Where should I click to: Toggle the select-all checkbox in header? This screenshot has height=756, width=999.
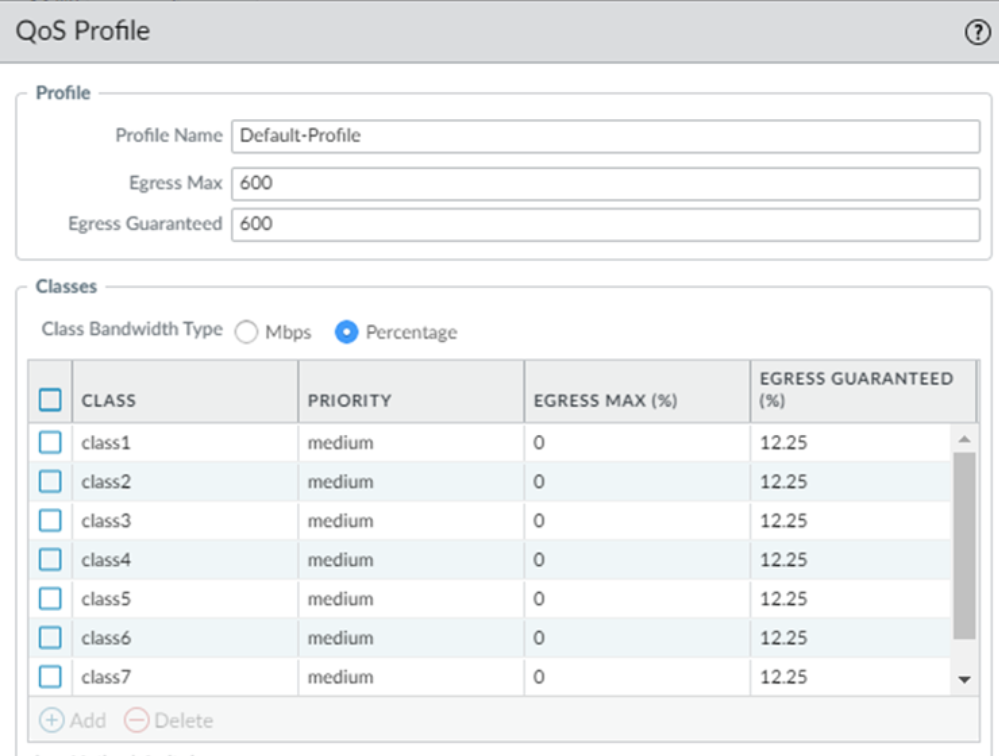(x=50, y=400)
